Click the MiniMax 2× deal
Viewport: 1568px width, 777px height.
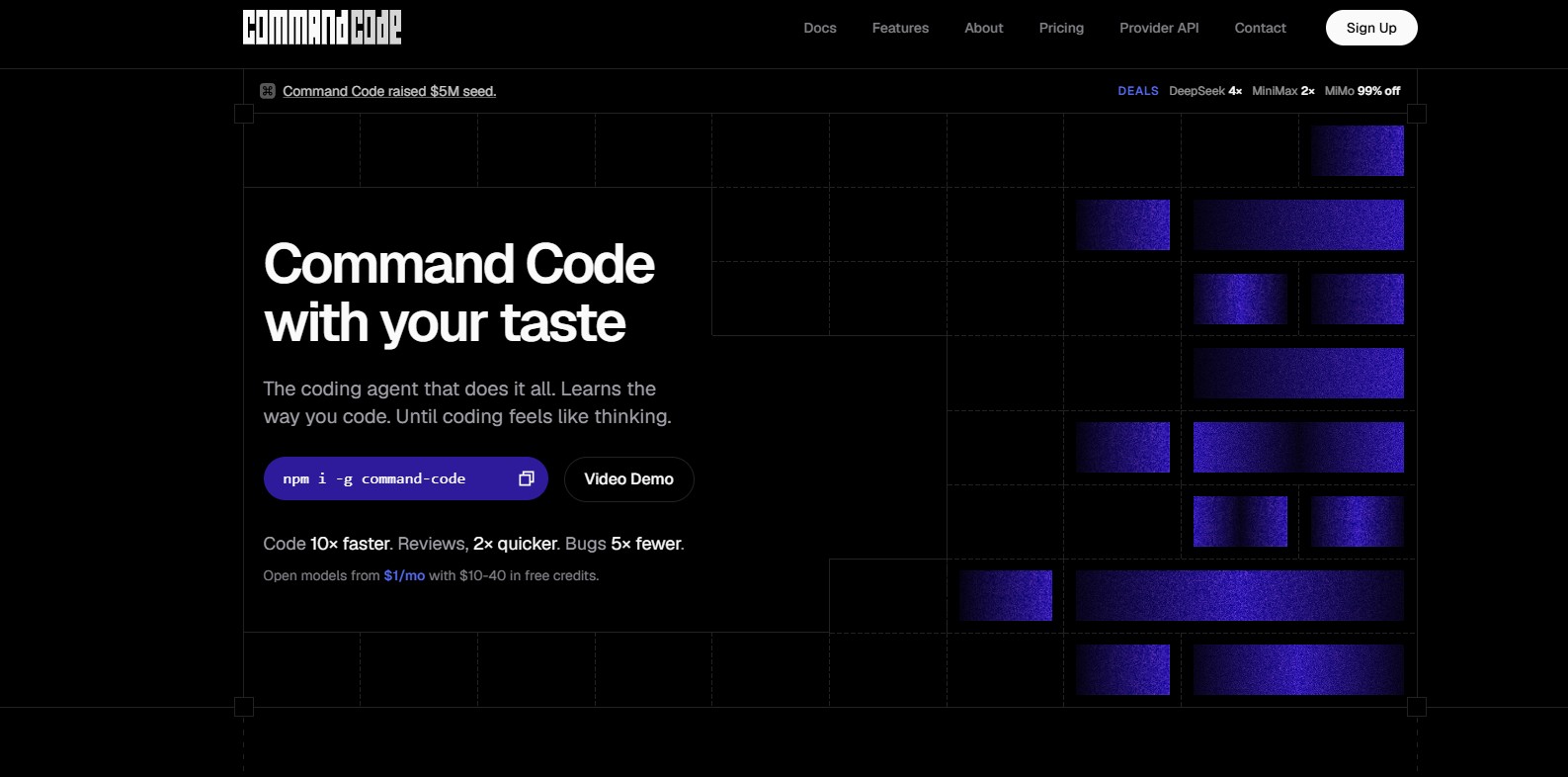[x=1283, y=91]
